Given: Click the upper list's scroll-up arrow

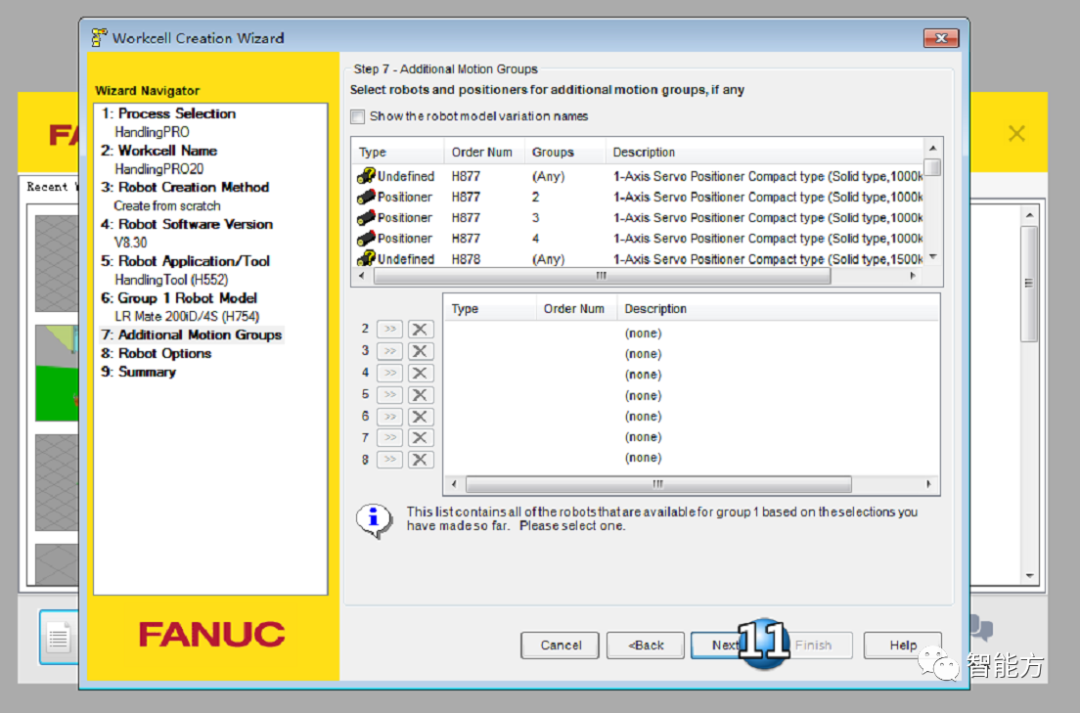Looking at the screenshot, I should (x=933, y=148).
